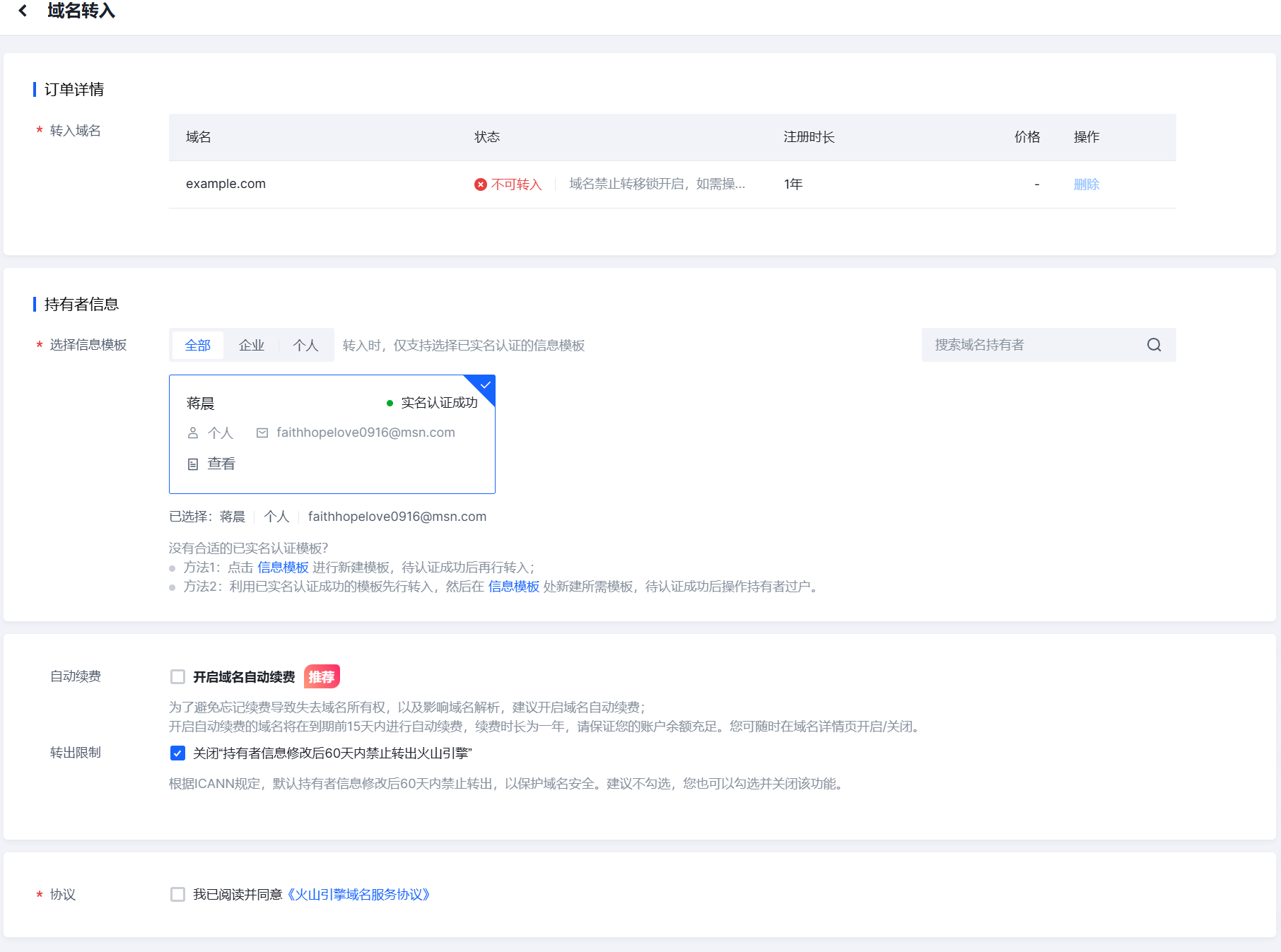The width and height of the screenshot is (1281, 952).
Task: Click the 状态 column header
Action: (x=487, y=137)
